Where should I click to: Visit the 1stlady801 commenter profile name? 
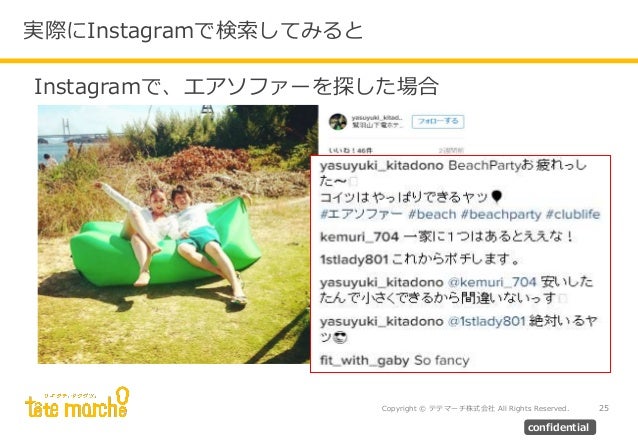click(x=354, y=259)
